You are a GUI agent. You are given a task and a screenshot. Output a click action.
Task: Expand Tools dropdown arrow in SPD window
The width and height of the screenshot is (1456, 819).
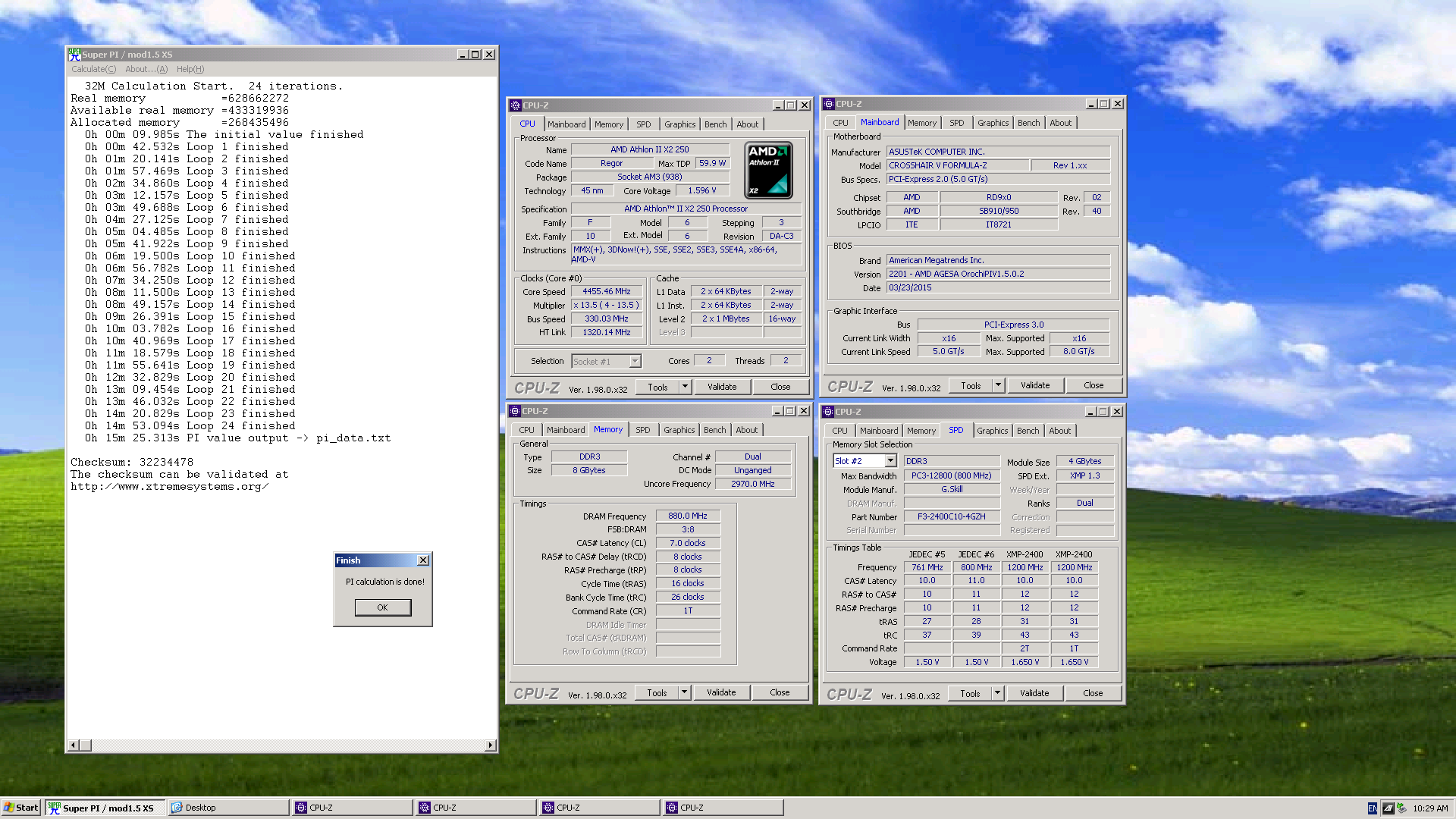[x=997, y=693]
